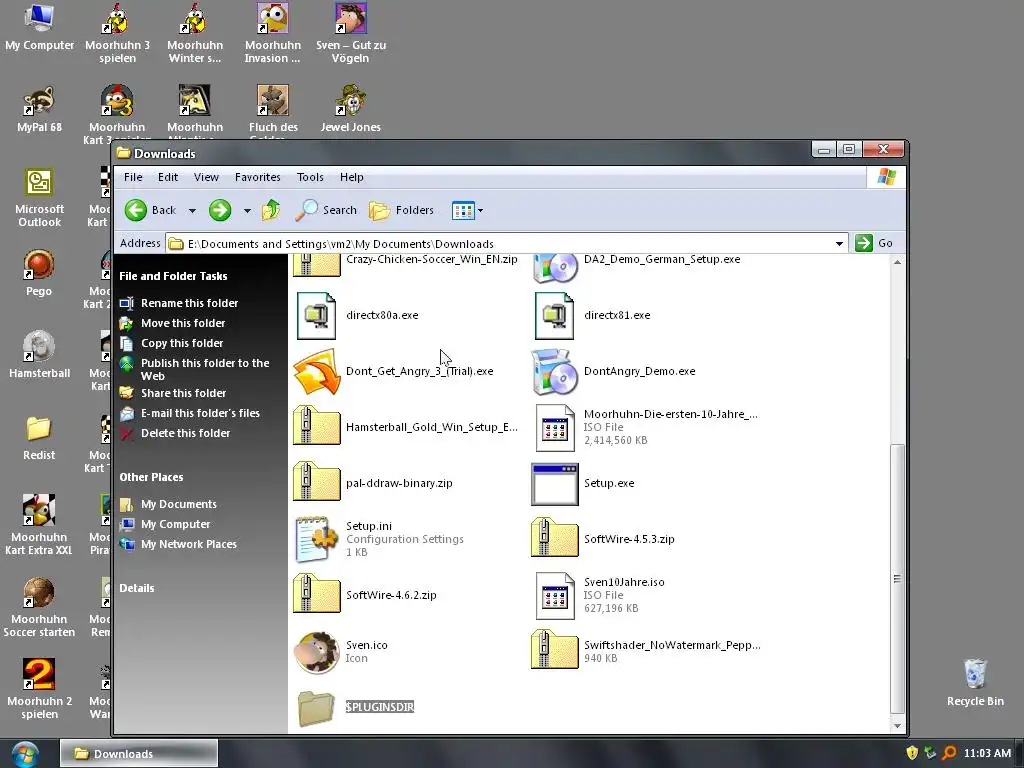Select Setup.ini configuration icon

[317, 539]
